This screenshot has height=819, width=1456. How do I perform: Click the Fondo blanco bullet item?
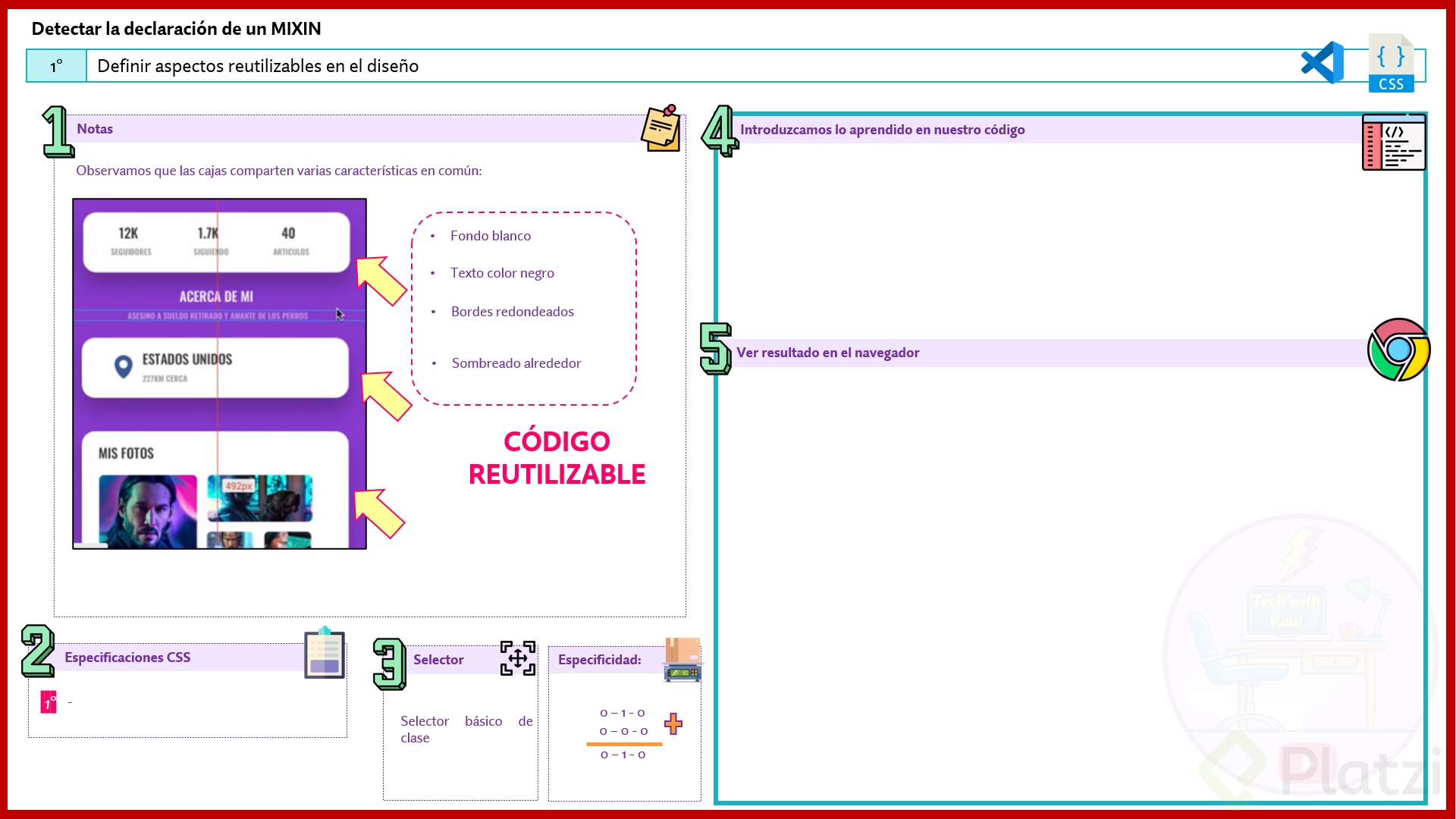tap(490, 236)
